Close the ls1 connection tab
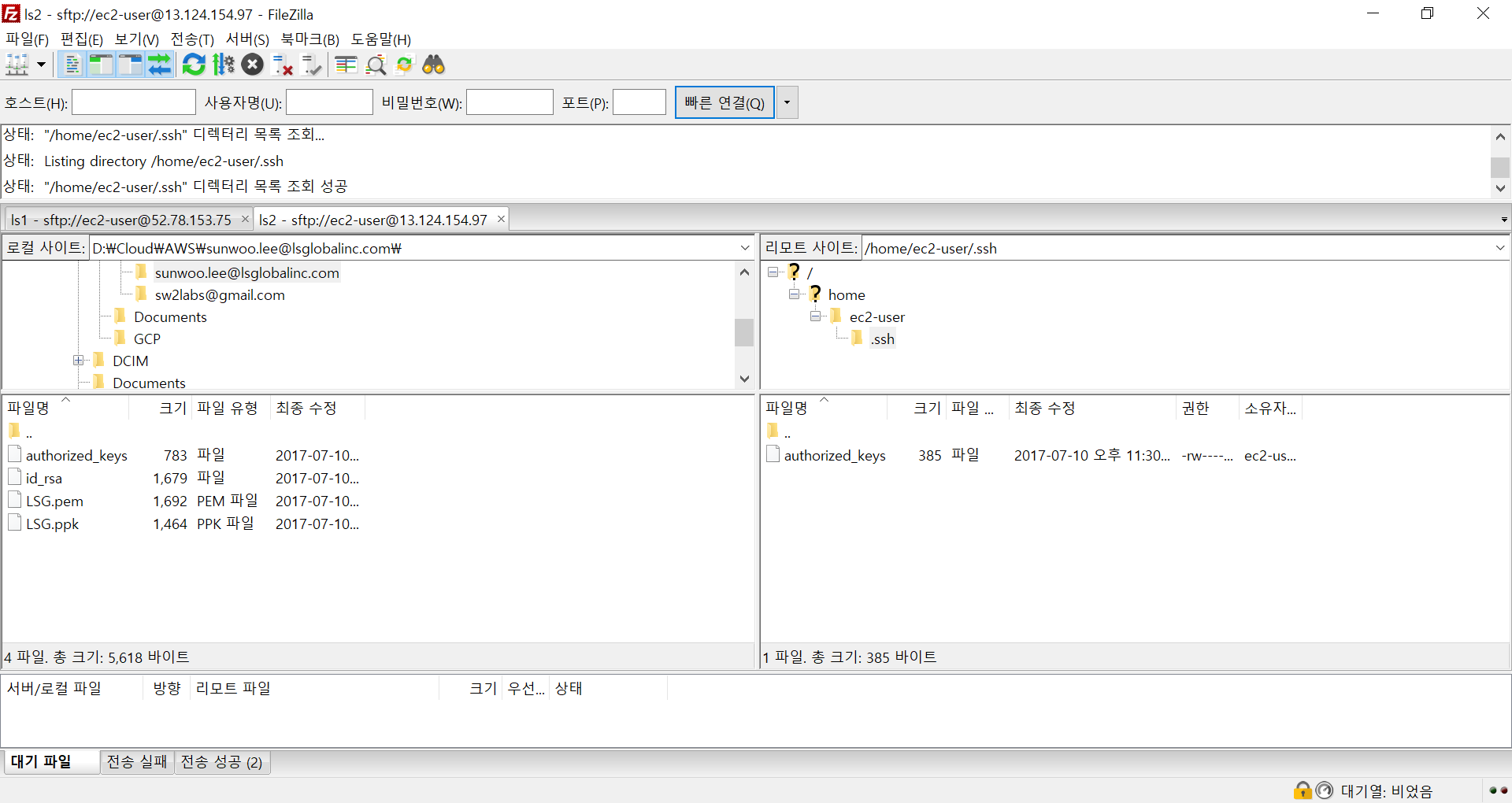Viewport: 1512px width, 803px height. (x=245, y=219)
